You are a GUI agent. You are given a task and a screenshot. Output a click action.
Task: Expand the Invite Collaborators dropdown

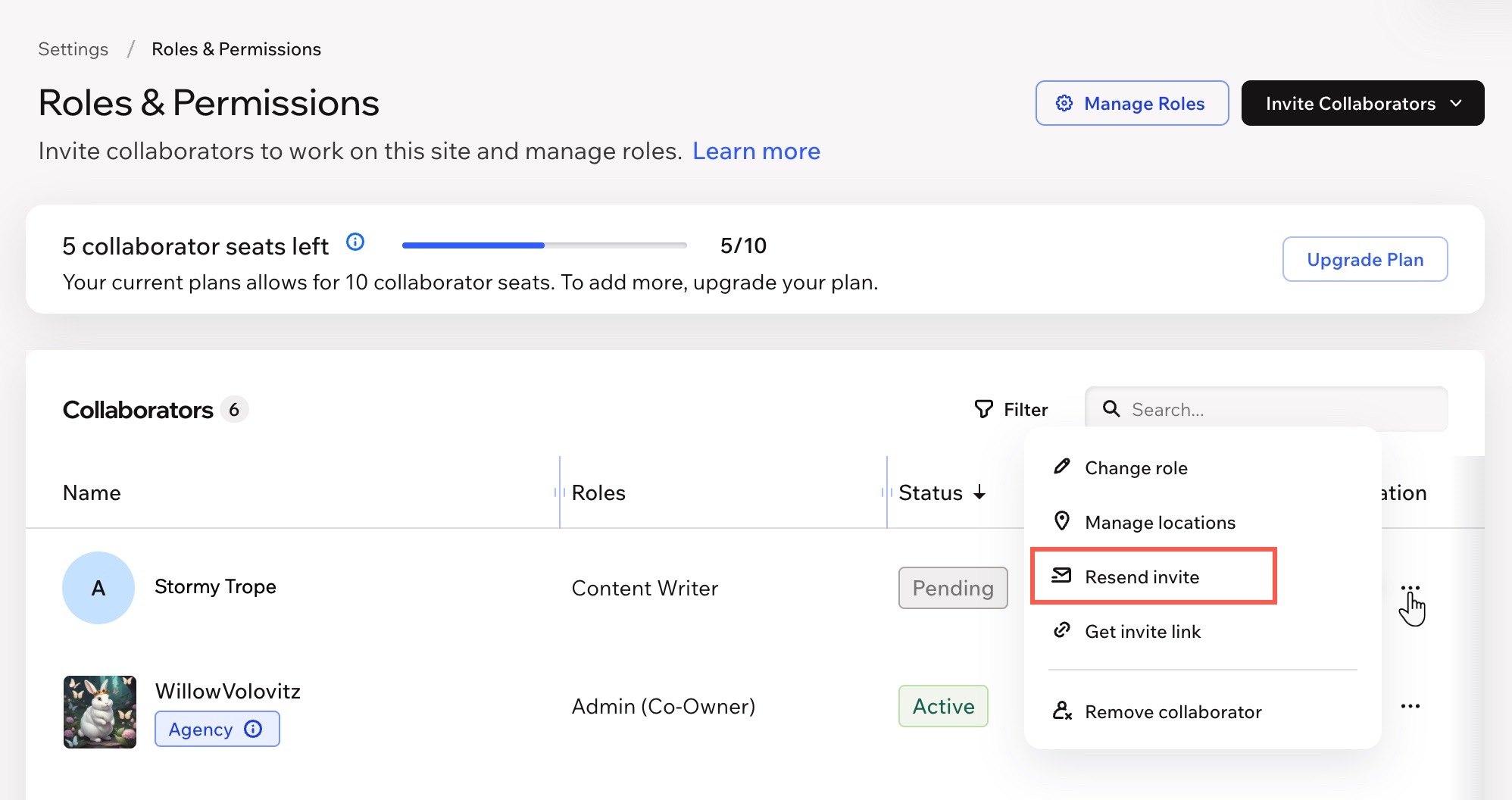pyautogui.click(x=1362, y=103)
